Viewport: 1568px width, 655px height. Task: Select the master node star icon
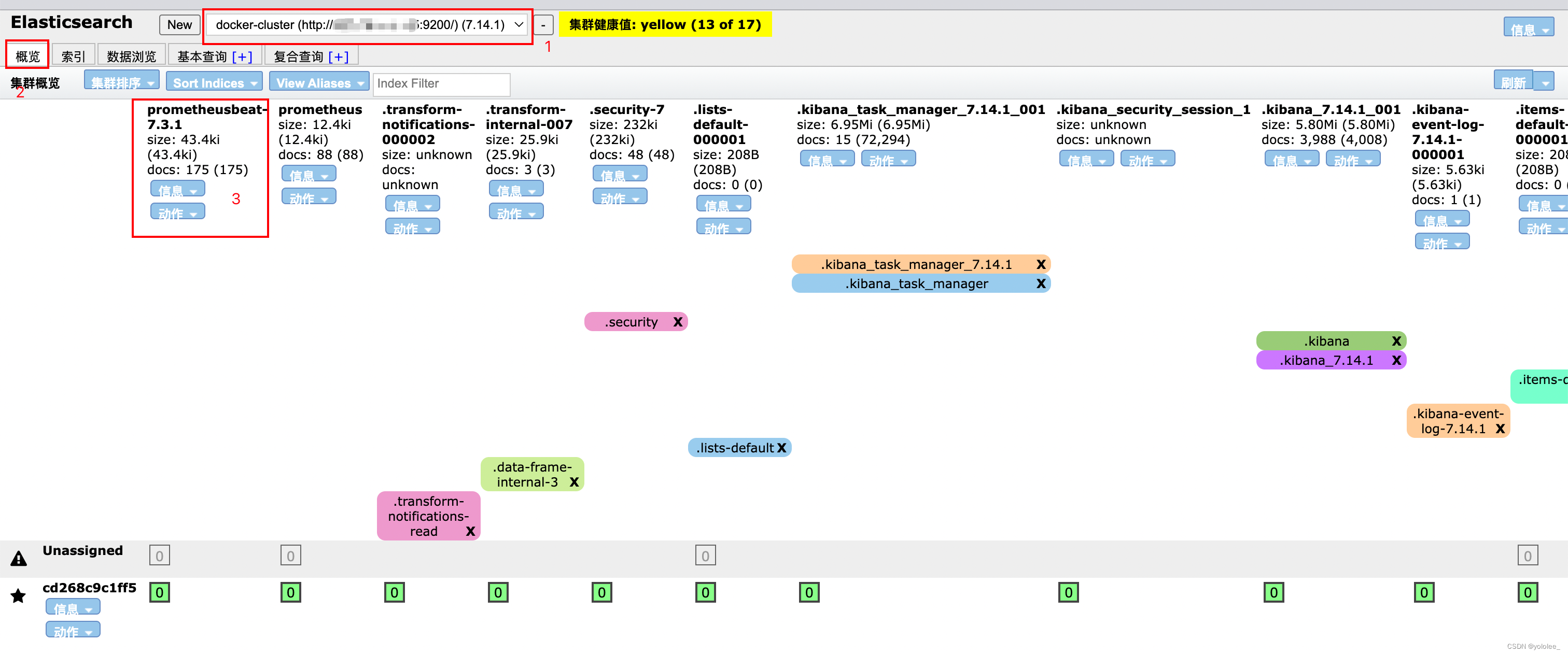(x=18, y=595)
